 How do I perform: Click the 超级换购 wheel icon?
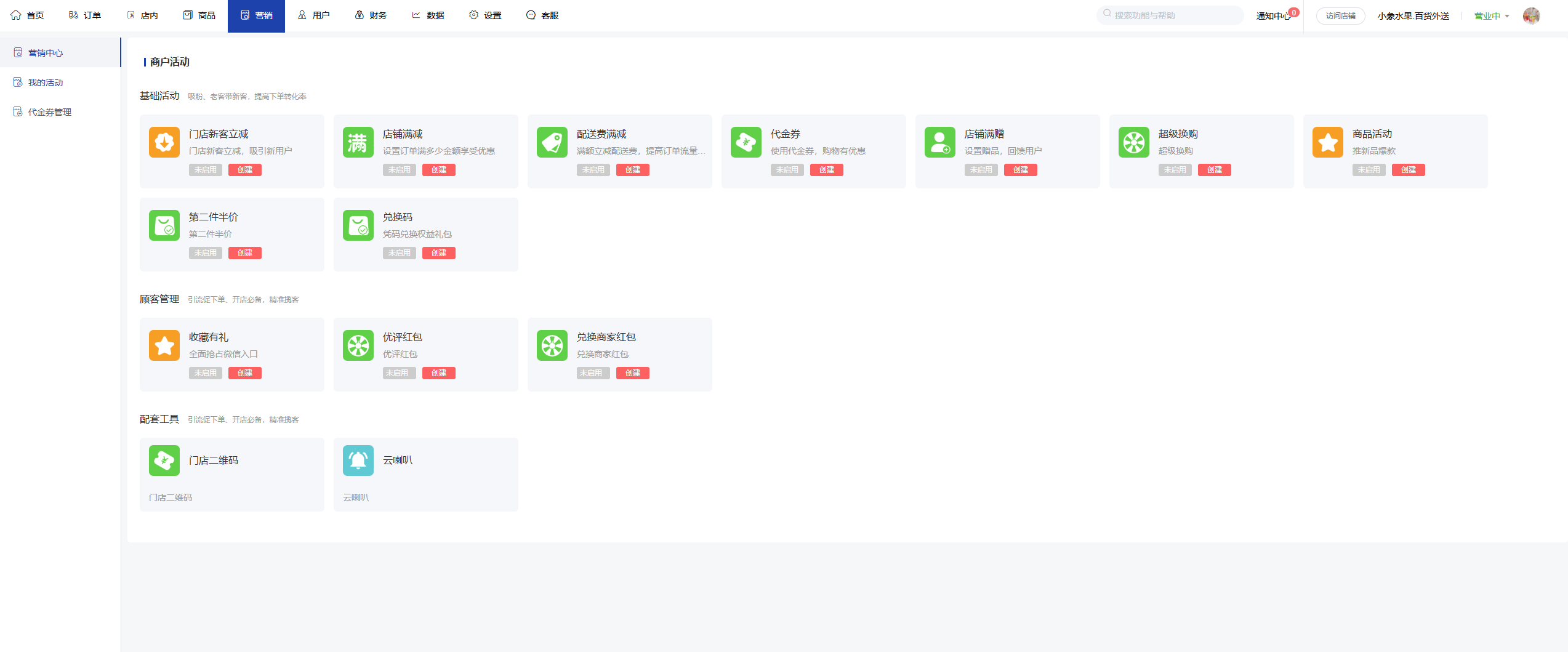pyautogui.click(x=1133, y=142)
